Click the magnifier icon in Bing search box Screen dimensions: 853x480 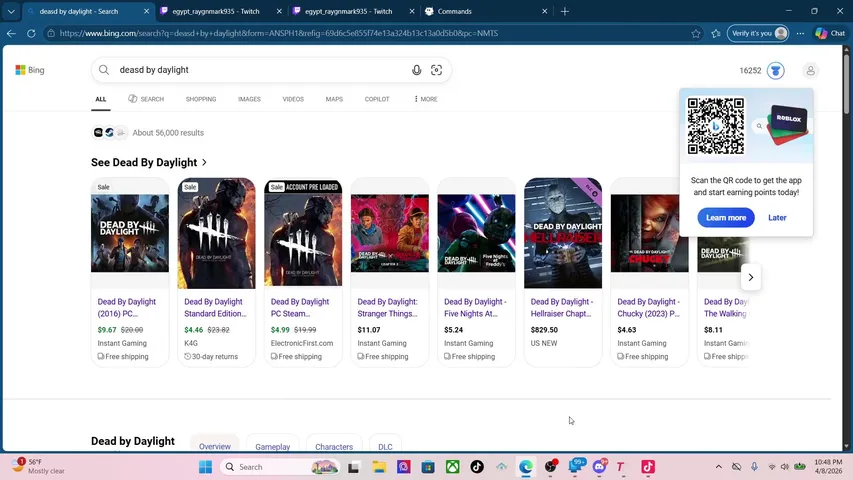(104, 70)
